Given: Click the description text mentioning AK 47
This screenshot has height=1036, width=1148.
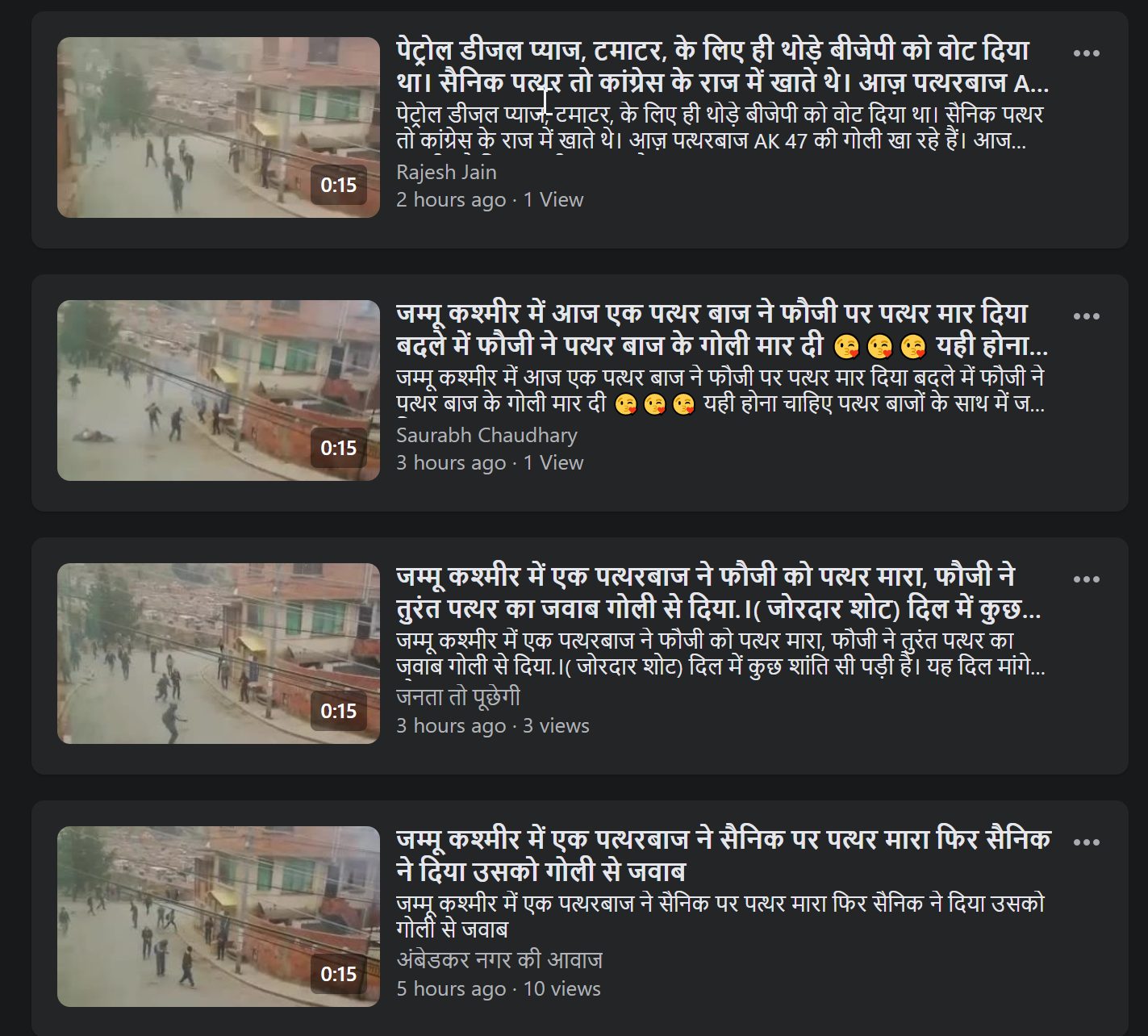Looking at the screenshot, I should point(720,127).
